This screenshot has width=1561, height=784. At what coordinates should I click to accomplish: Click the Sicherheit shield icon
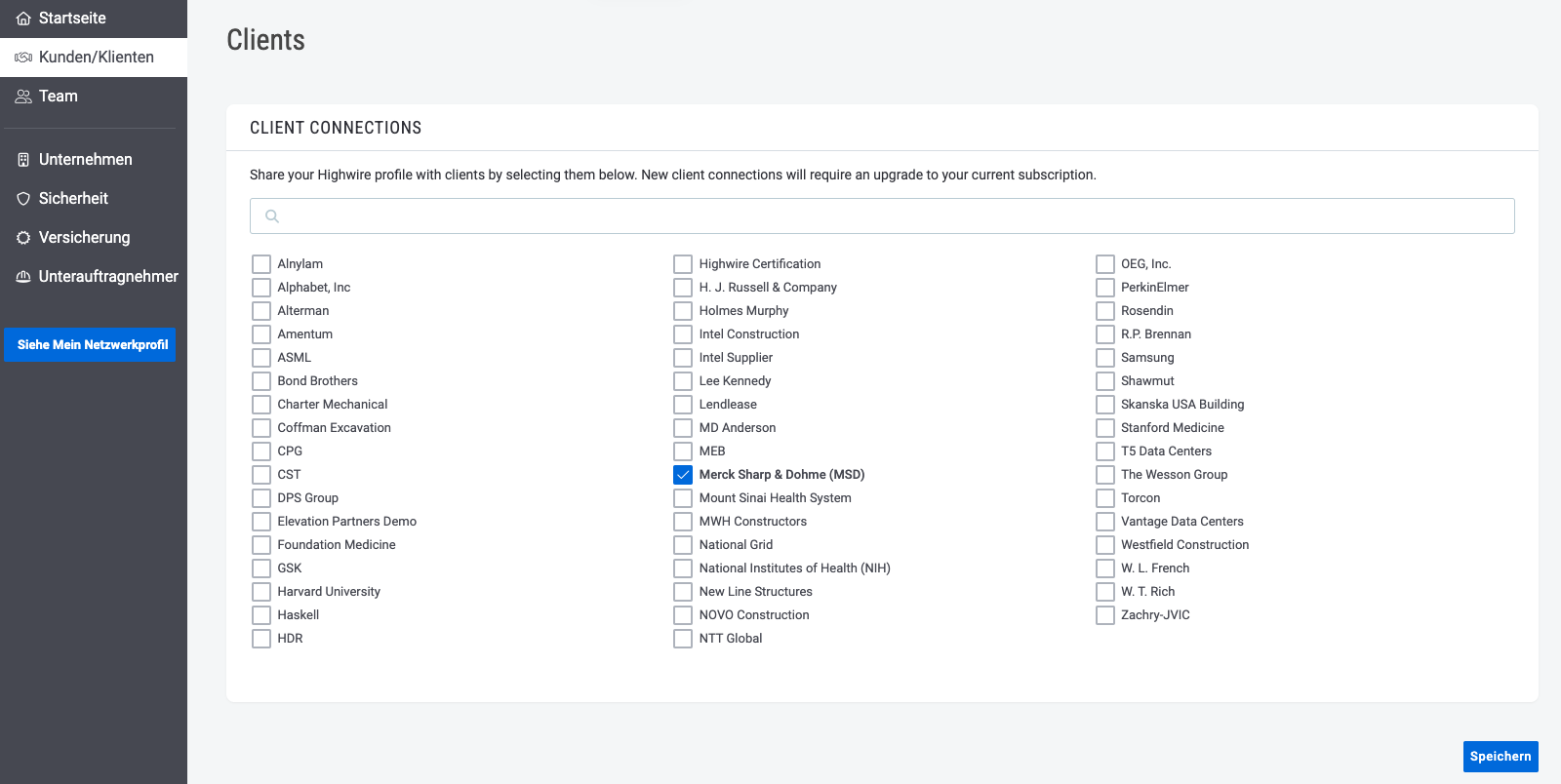[23, 199]
